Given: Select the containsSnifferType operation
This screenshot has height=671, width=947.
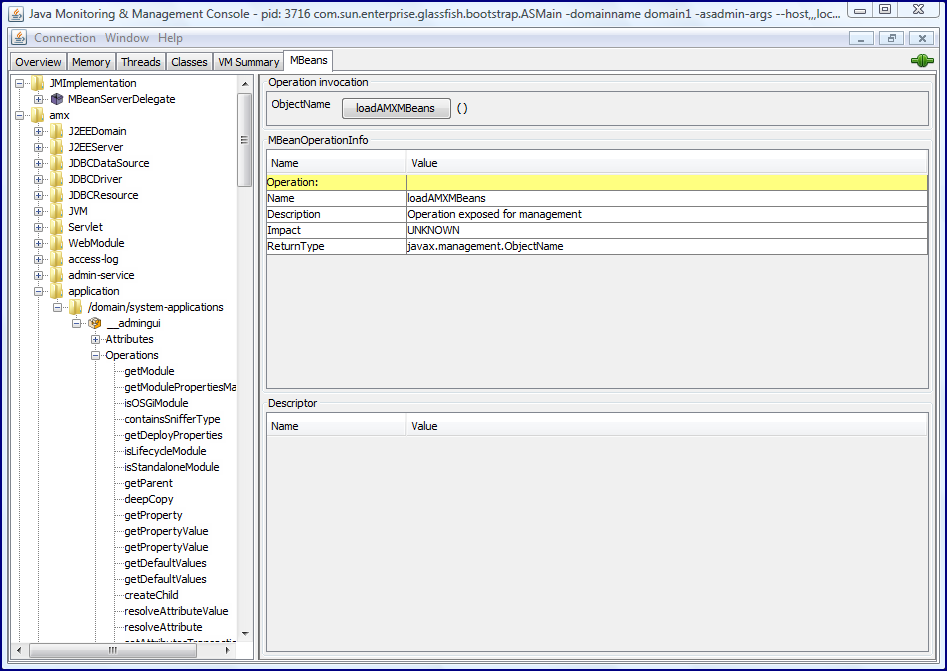Looking at the screenshot, I should pos(172,419).
